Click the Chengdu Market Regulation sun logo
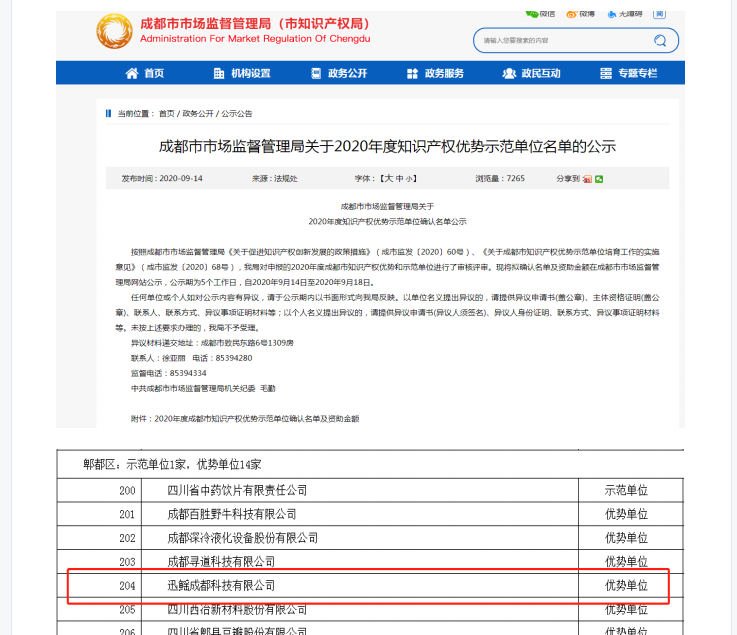Image resolution: width=737 pixels, height=635 pixels. pos(114,31)
